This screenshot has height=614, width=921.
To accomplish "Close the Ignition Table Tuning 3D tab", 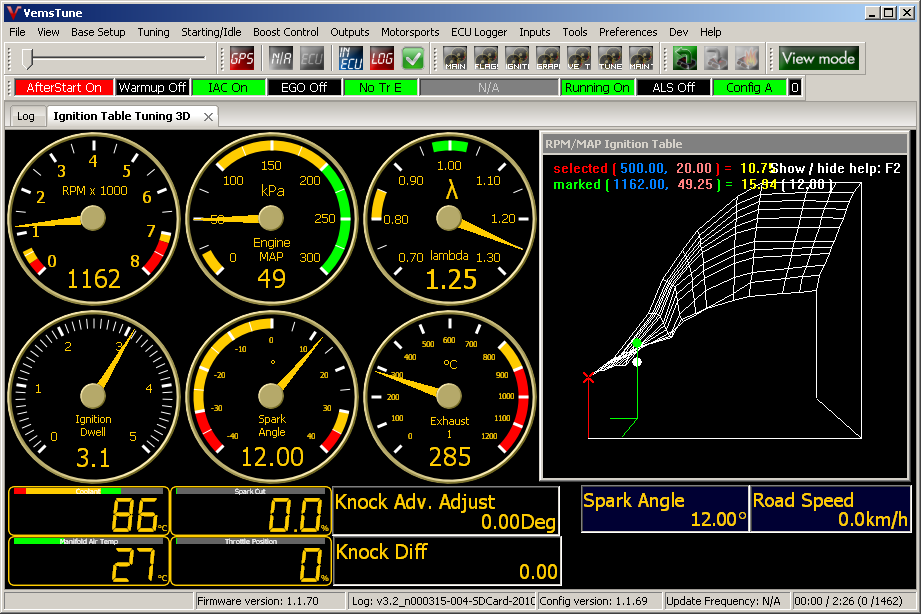I will point(208,116).
